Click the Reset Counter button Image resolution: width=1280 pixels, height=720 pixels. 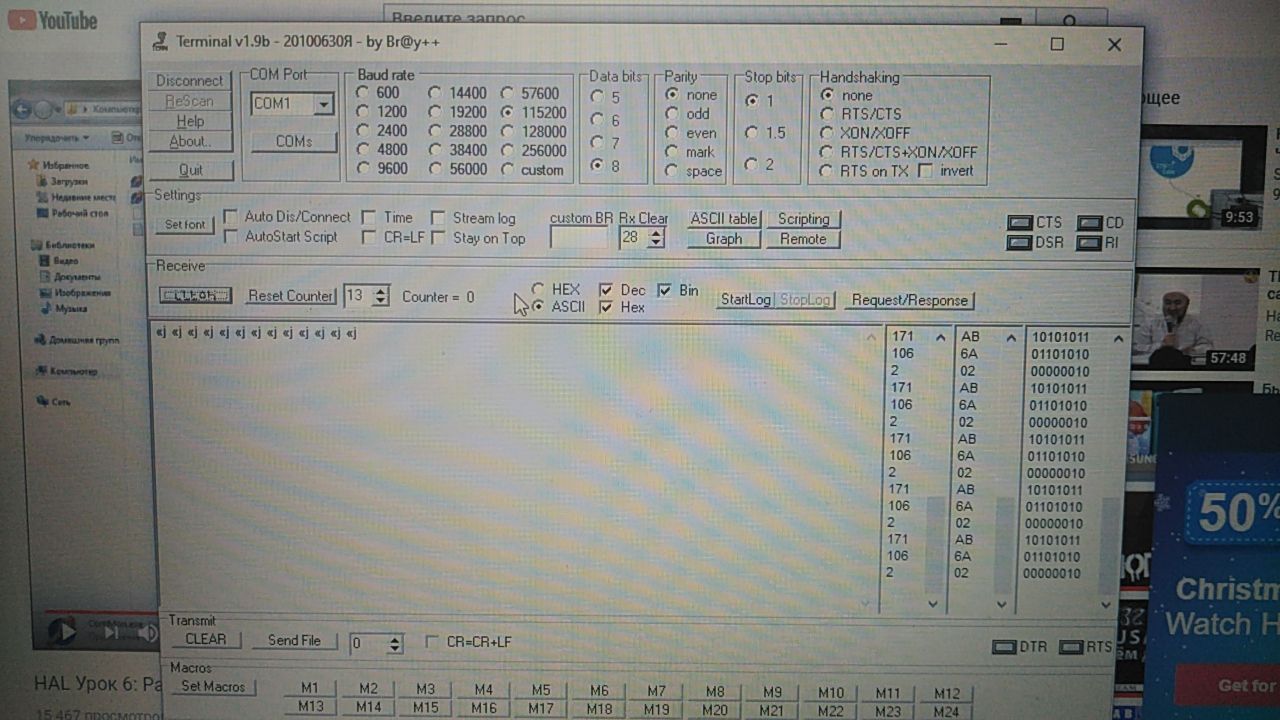(290, 296)
